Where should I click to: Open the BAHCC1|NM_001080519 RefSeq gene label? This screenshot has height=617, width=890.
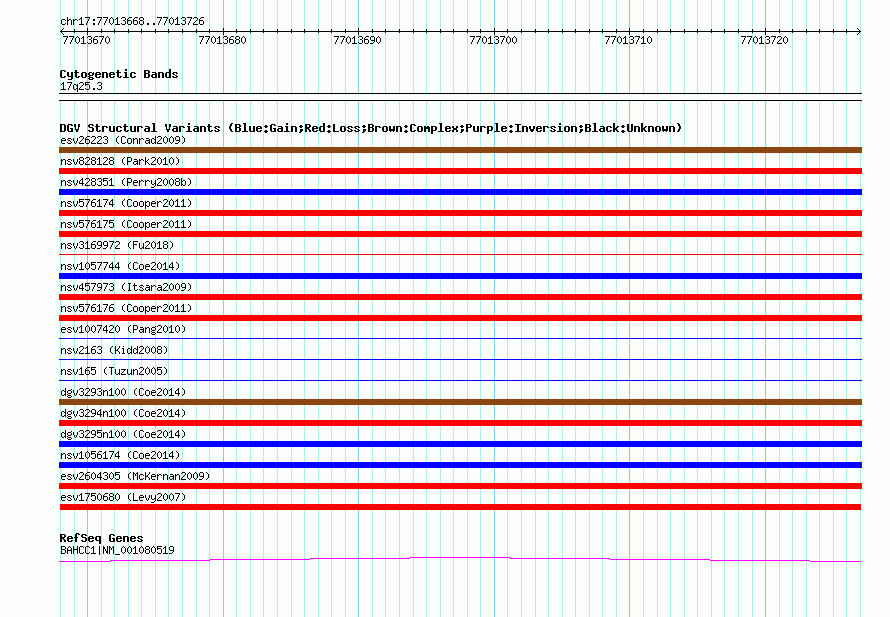click(117, 550)
